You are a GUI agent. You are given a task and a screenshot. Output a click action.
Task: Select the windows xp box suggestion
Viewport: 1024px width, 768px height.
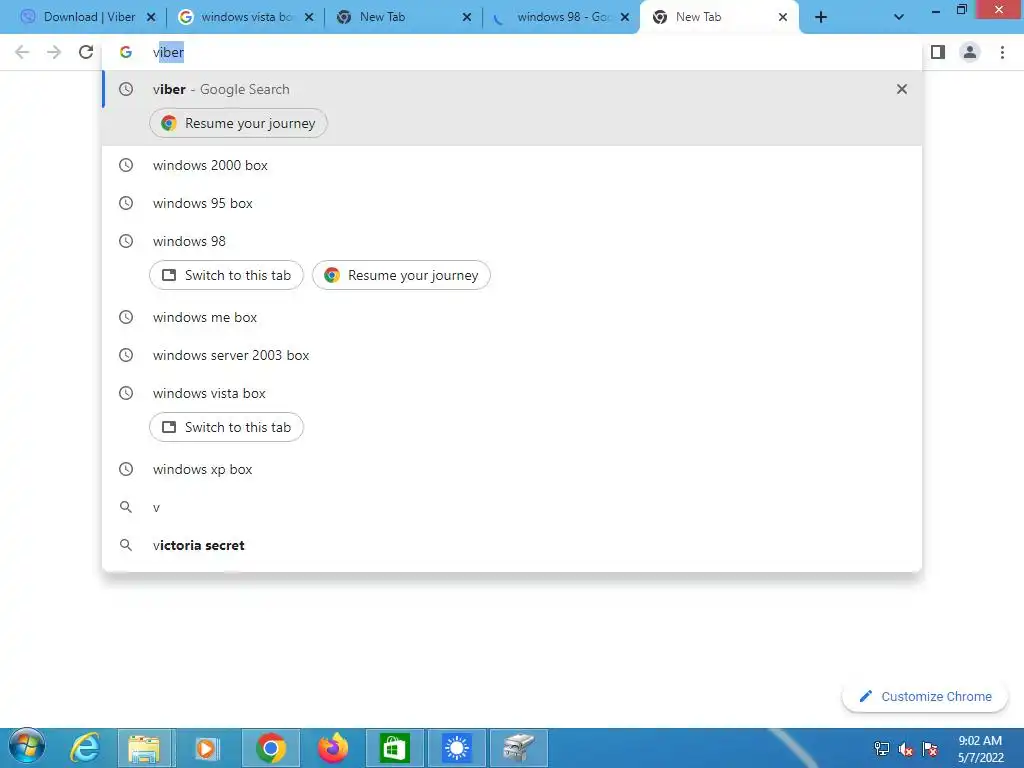pyautogui.click(x=512, y=469)
